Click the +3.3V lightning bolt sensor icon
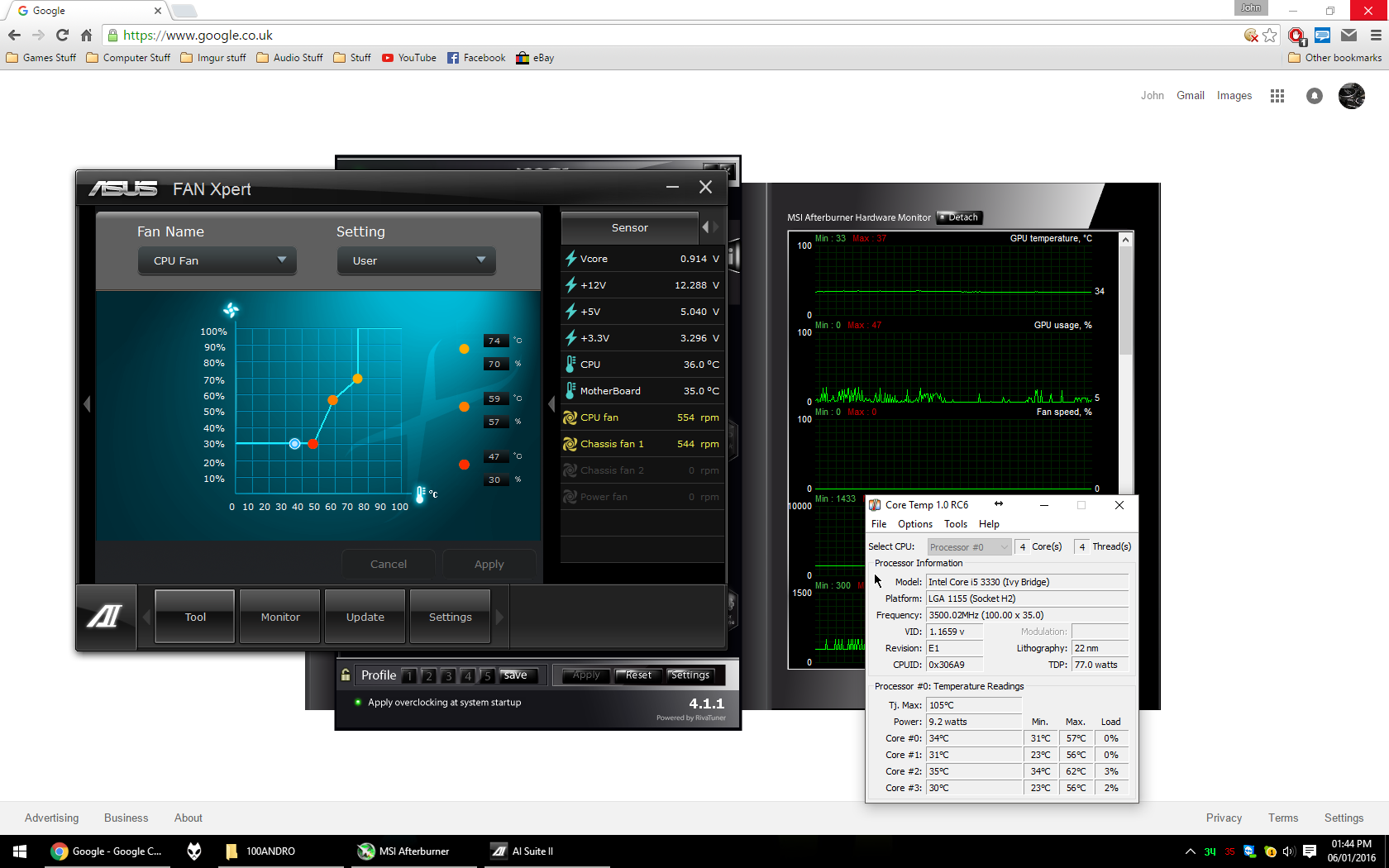 [x=570, y=338]
